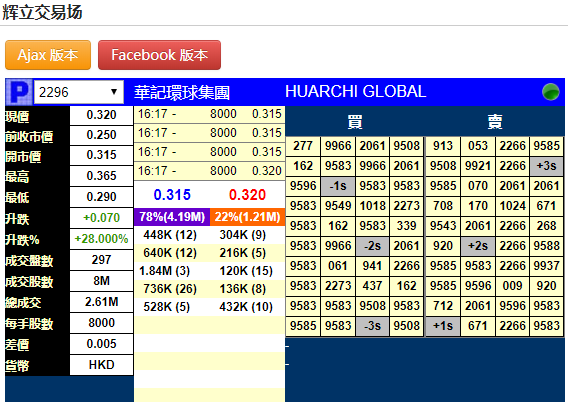Click the purple 78%(4.19M) buy ratio bar
Viewport: 568px width, 405px height.
[x=172, y=217]
